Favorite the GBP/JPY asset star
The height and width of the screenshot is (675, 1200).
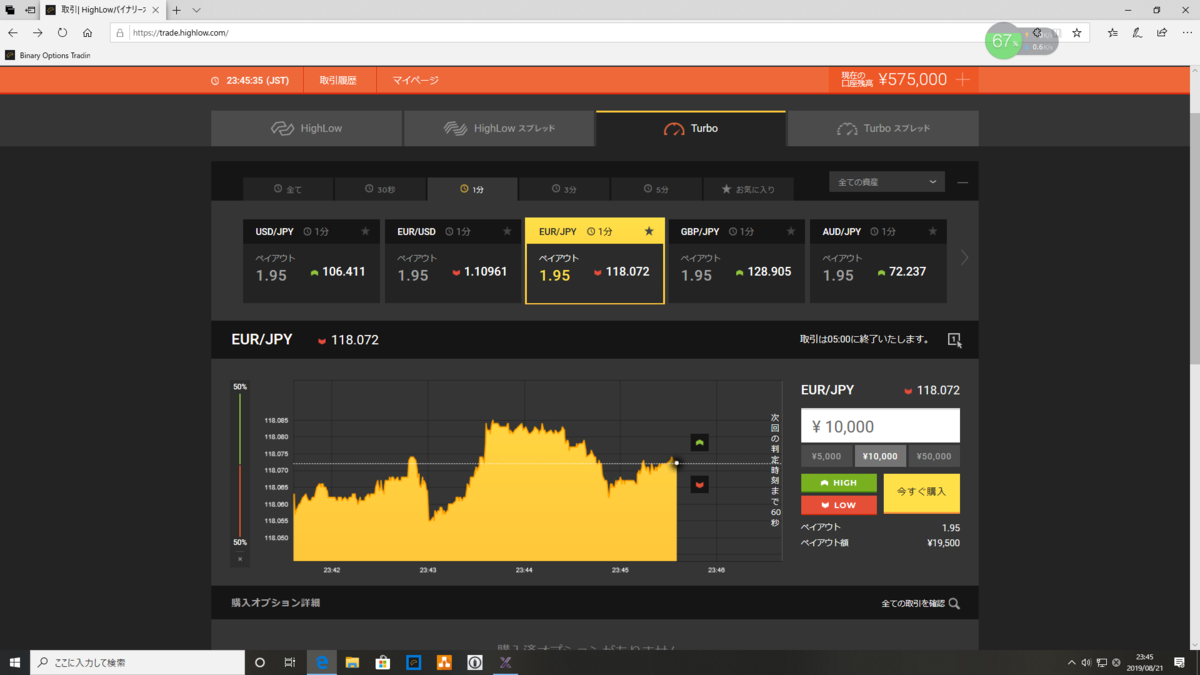pyautogui.click(x=791, y=232)
